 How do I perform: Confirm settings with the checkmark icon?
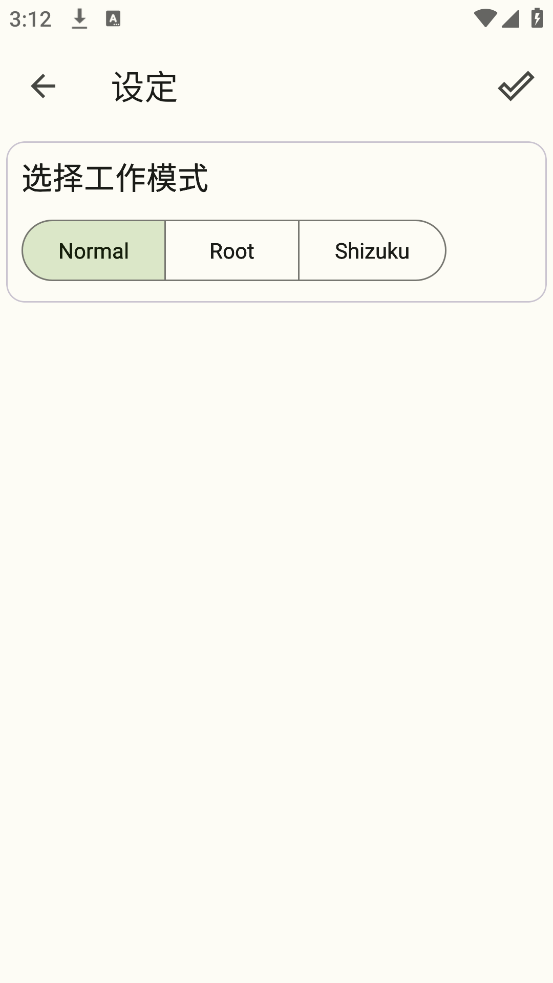click(x=516, y=86)
